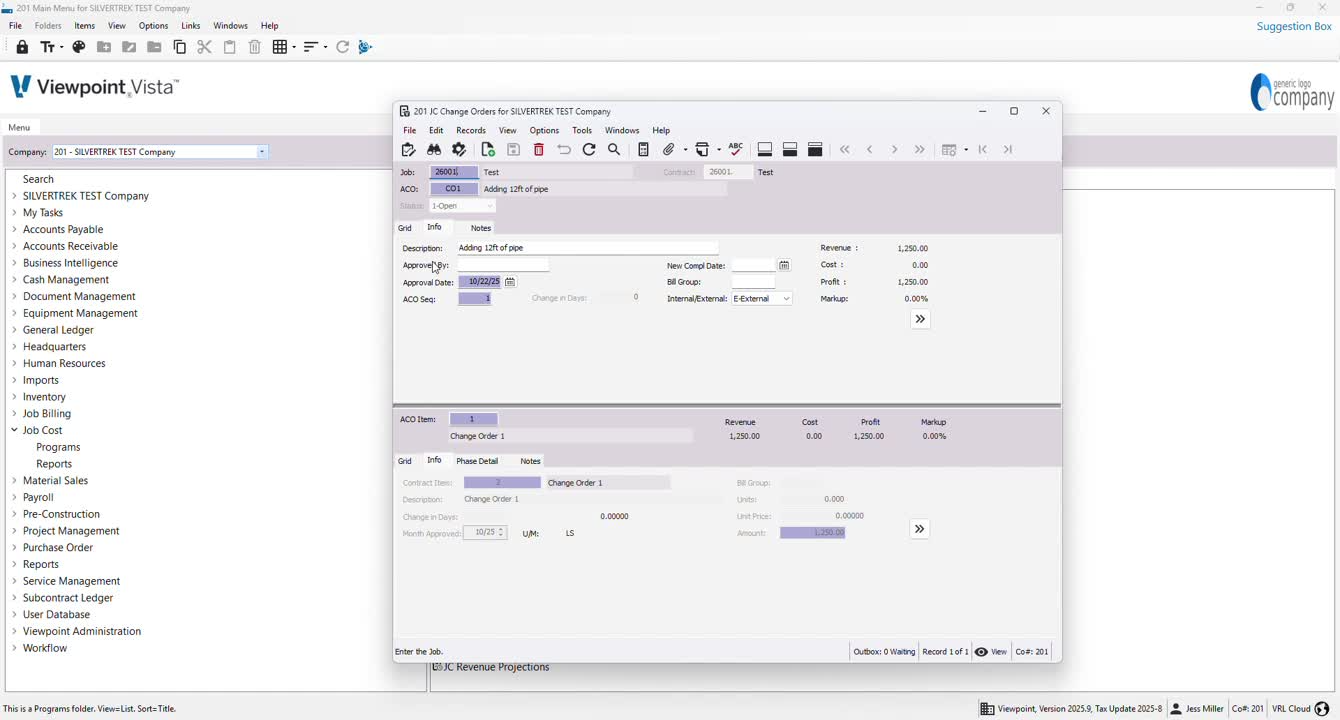This screenshot has width=1340, height=720.
Task: Select the top-panel layout icon
Action: point(816,150)
